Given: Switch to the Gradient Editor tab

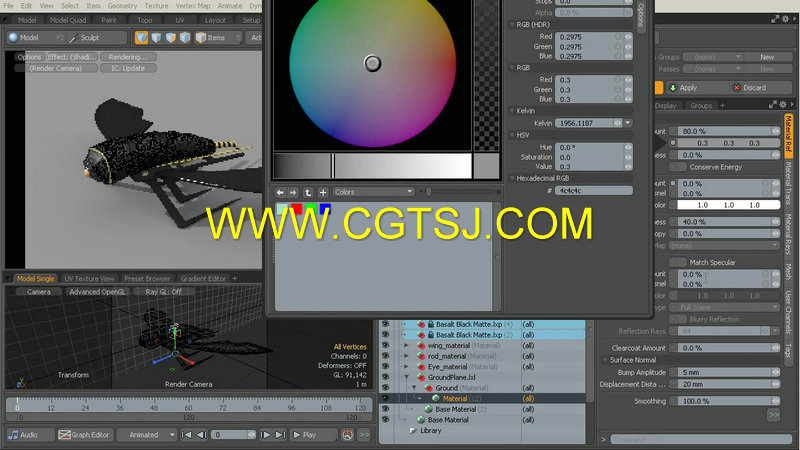Looking at the screenshot, I should pyautogui.click(x=203, y=279).
